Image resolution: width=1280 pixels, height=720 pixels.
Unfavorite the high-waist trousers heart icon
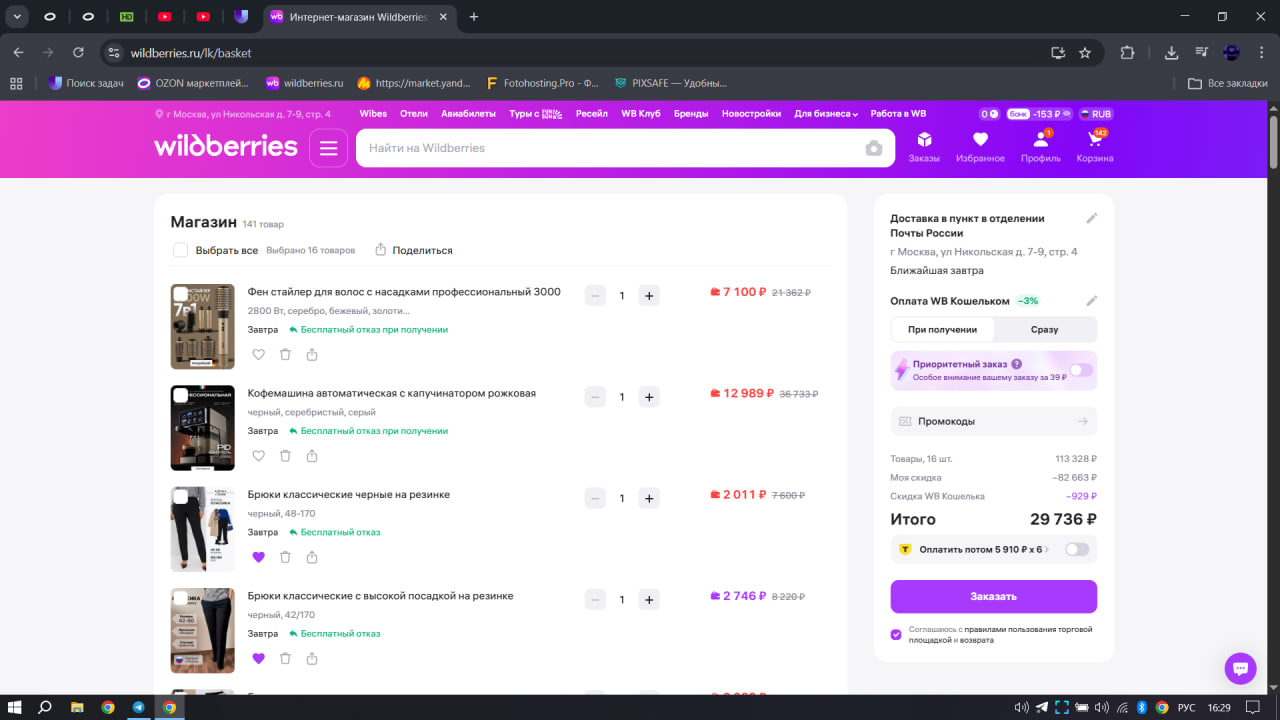tap(258, 658)
